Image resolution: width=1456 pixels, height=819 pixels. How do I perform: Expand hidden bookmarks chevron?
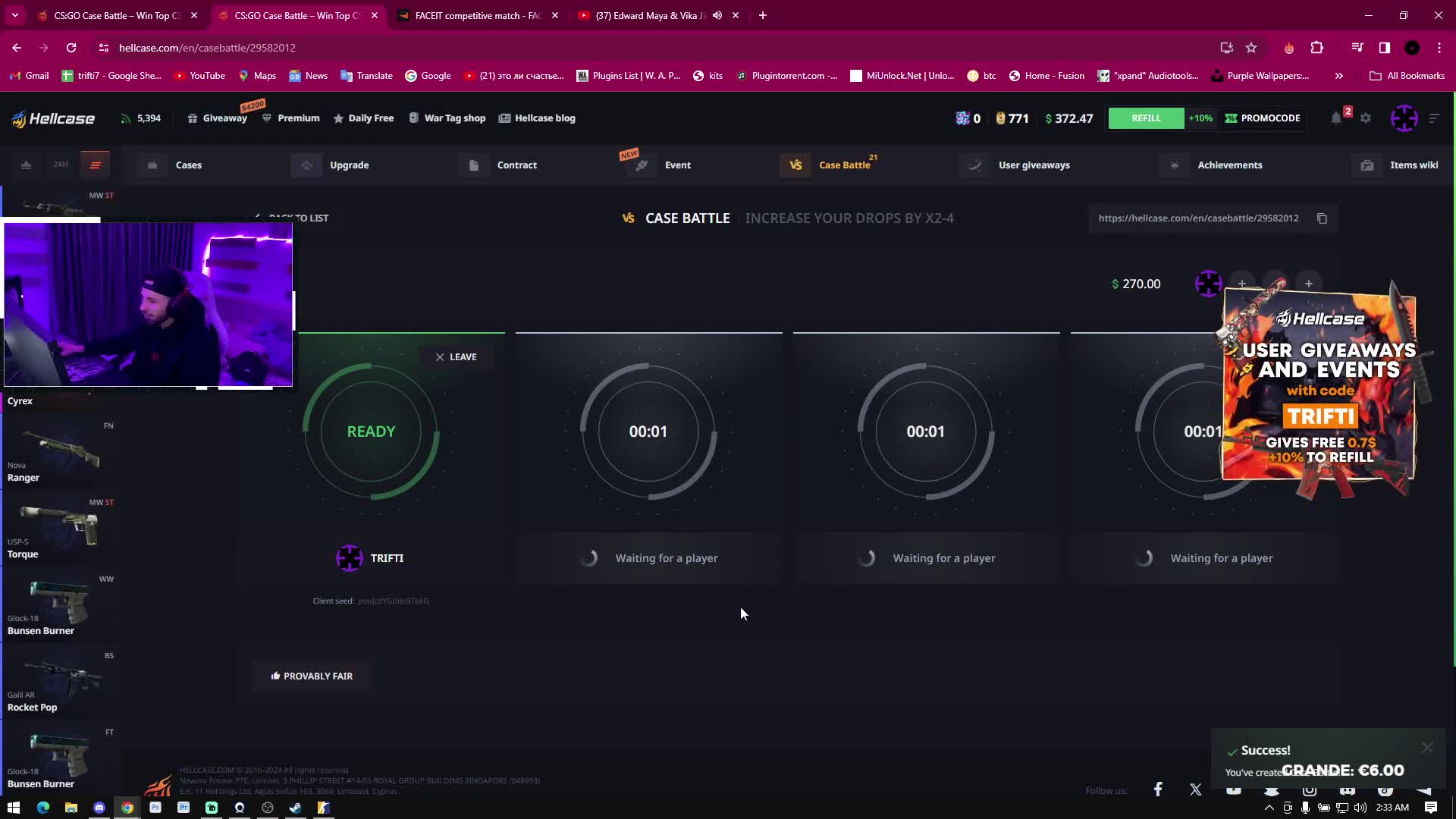tap(1339, 76)
